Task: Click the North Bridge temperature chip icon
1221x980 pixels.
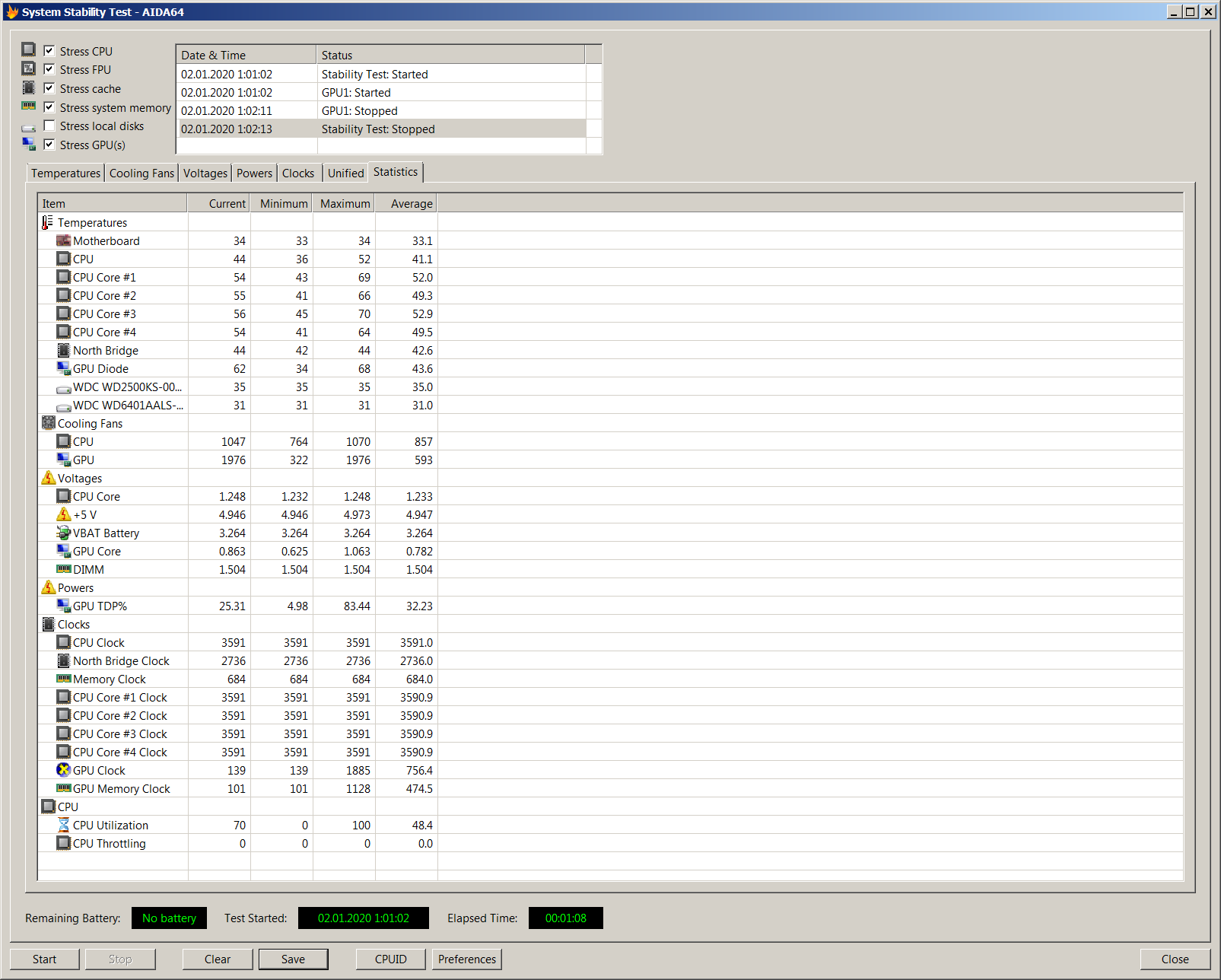Action: pos(64,350)
